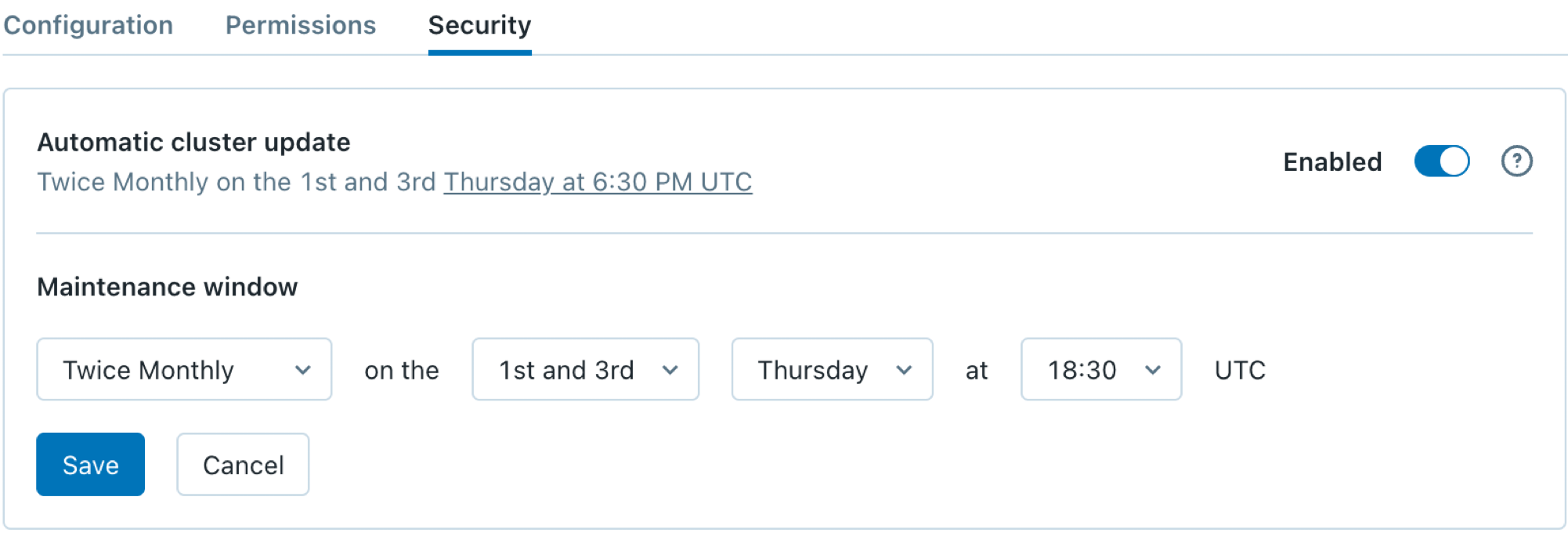The width and height of the screenshot is (1568, 533).
Task: Open the Permissions tab
Action: pyautogui.click(x=300, y=24)
